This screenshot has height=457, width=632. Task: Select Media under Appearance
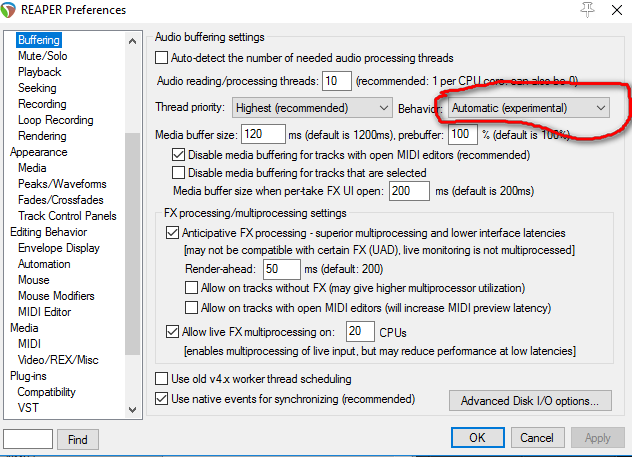click(32, 168)
